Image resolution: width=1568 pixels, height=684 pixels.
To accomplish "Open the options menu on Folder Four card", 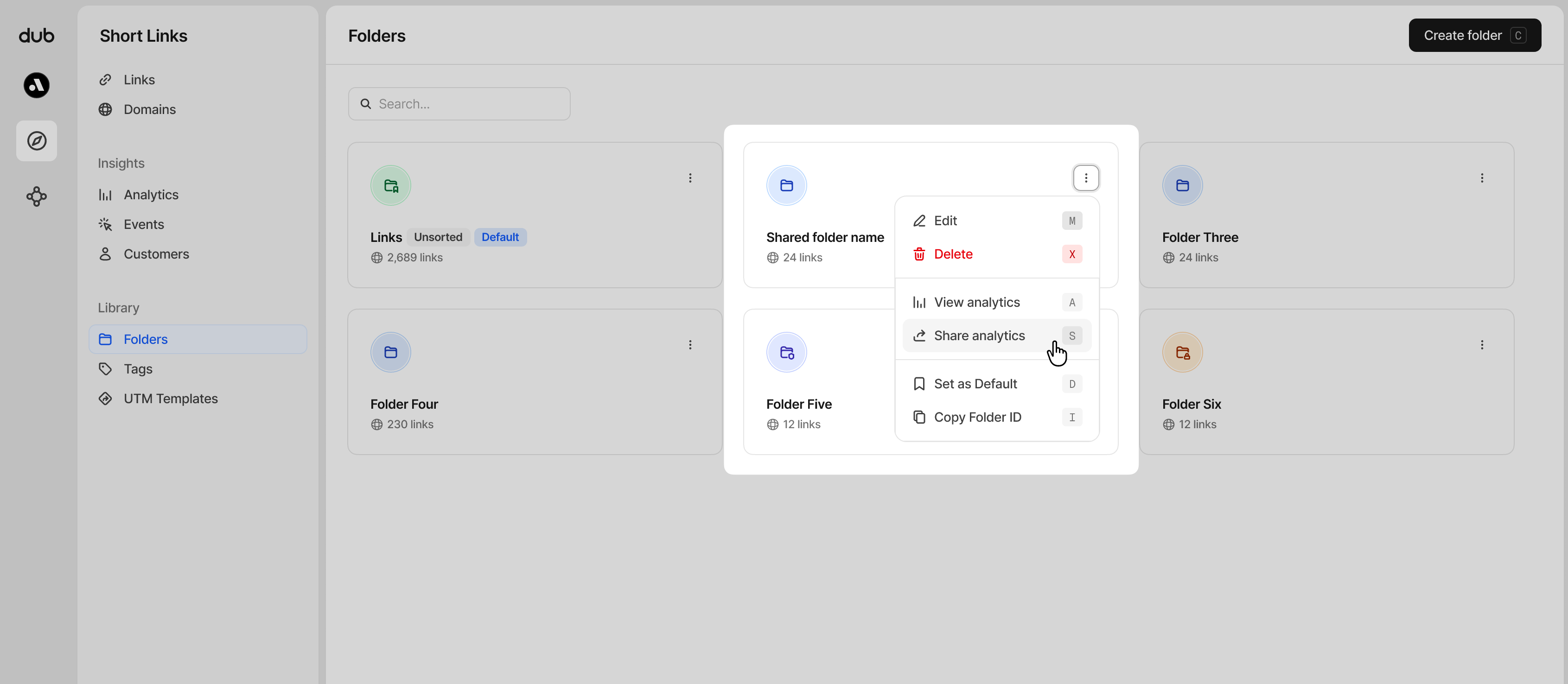I will coord(690,344).
